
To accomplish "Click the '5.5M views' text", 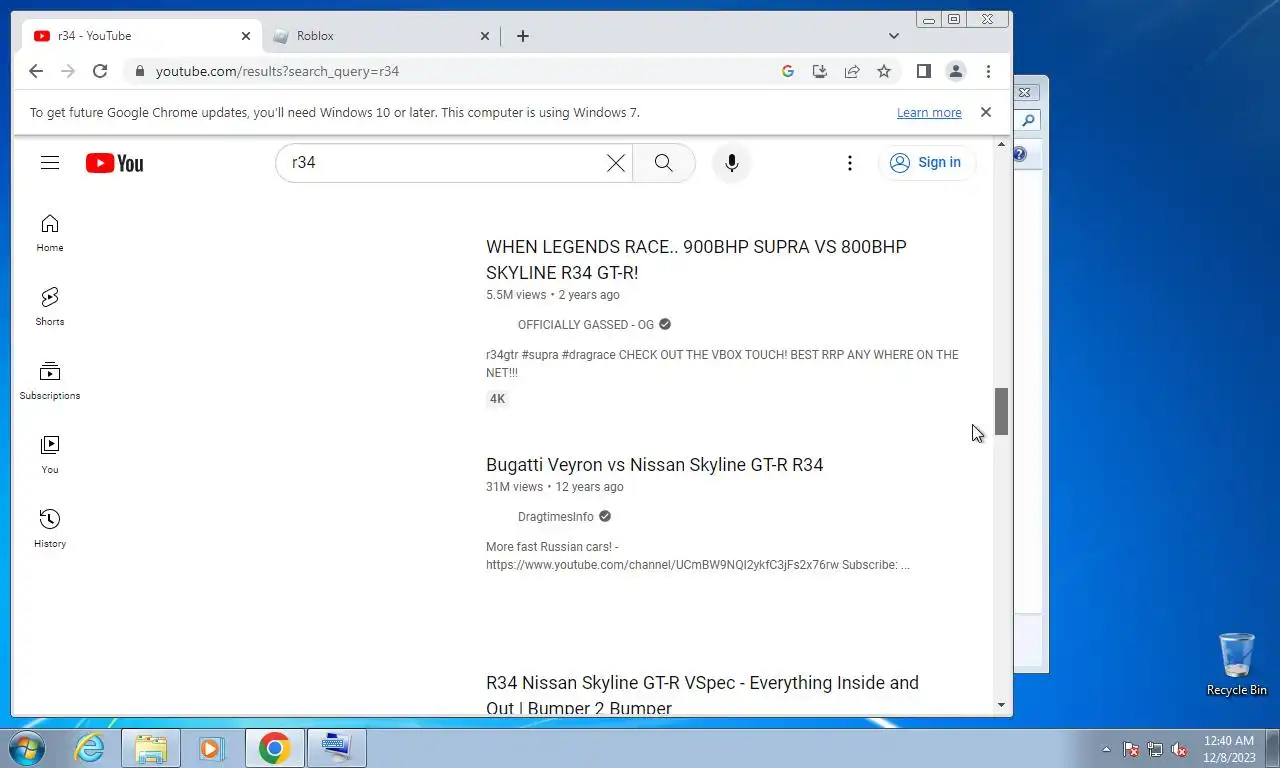I will (516, 295).
